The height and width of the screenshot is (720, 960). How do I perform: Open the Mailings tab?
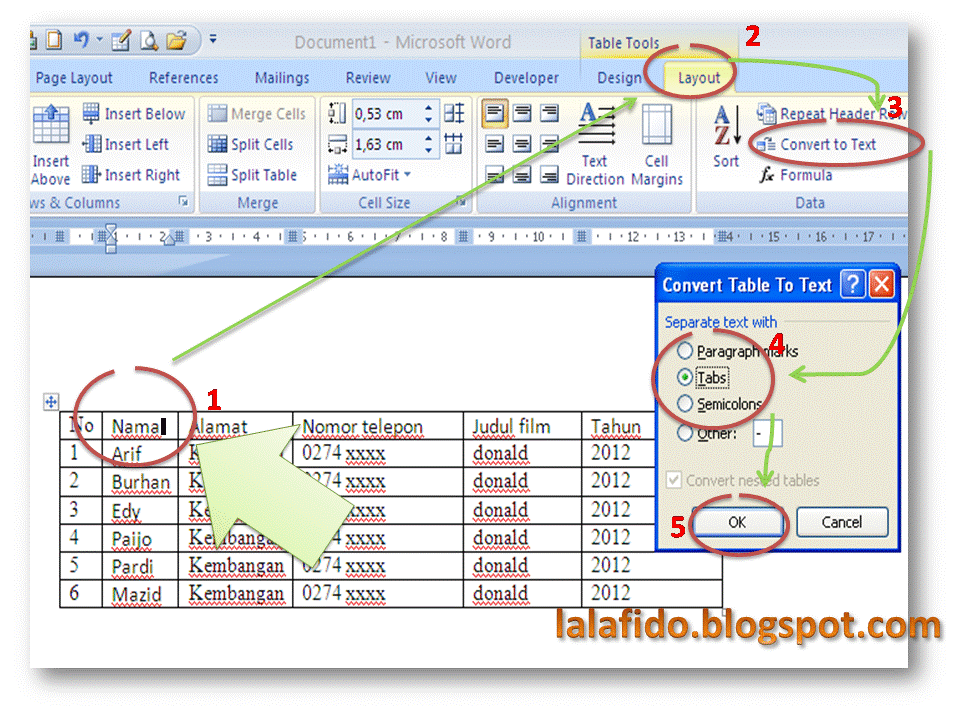[x=282, y=78]
